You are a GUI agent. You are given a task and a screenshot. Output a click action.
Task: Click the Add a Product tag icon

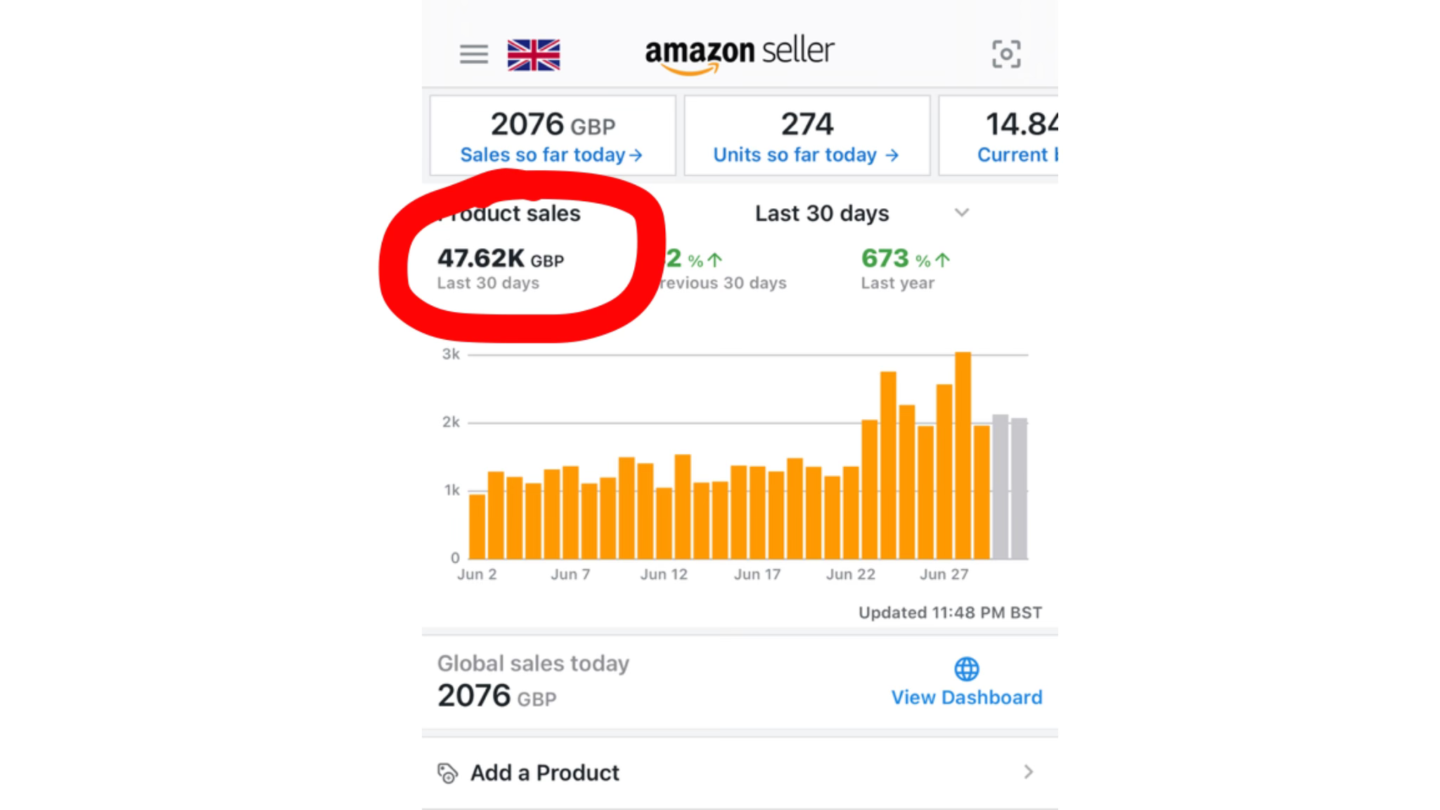tap(447, 773)
